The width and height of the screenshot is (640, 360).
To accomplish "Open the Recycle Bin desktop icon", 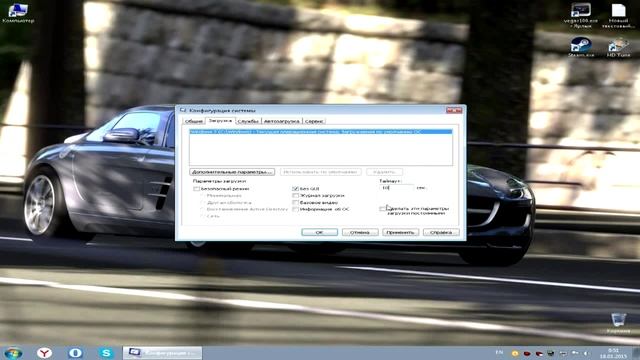I will click(618, 322).
